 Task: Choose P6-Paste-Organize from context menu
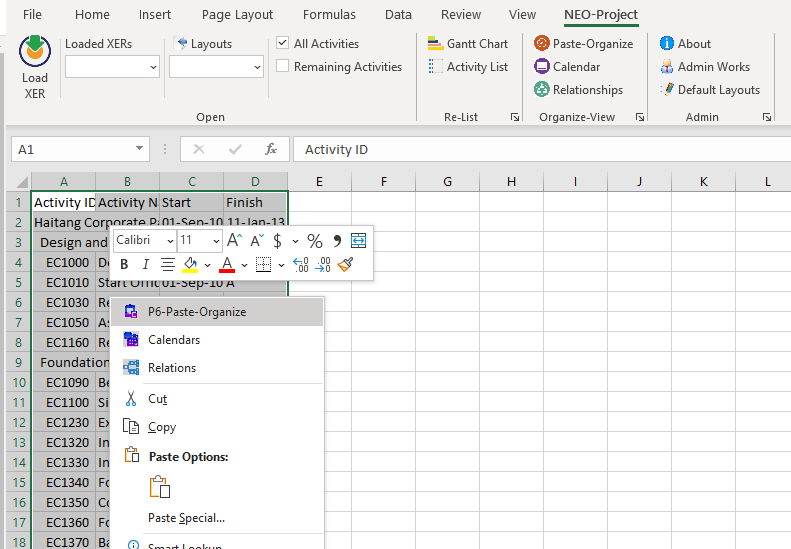217,312
